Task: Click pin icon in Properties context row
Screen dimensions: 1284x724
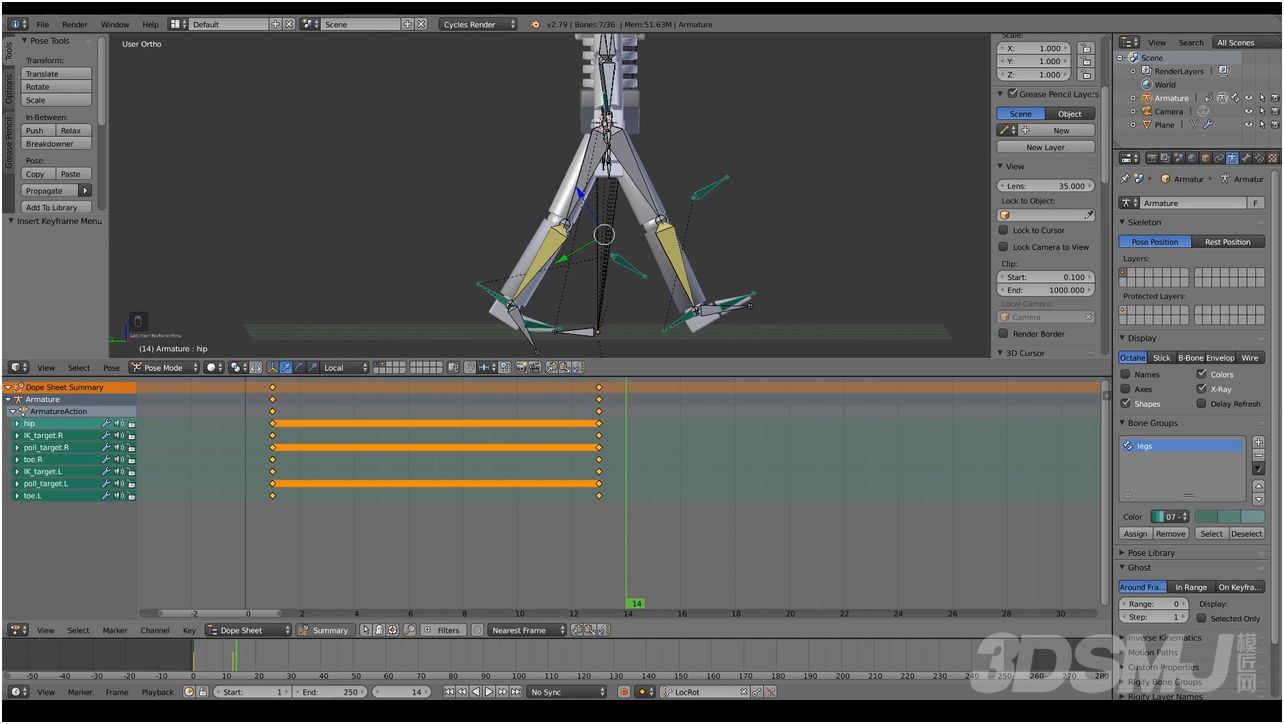Action: 1125,179
